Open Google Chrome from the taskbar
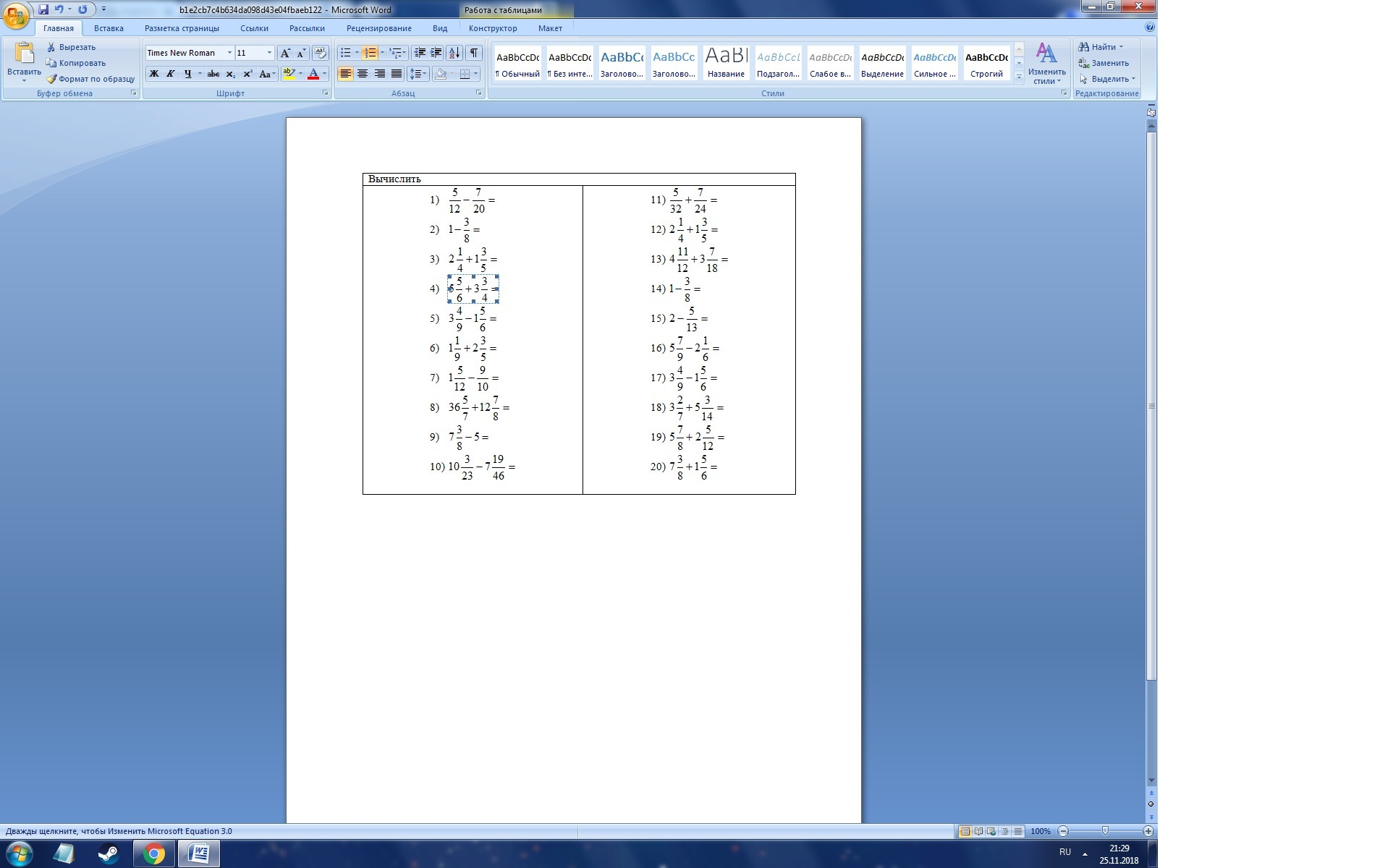 [153, 854]
